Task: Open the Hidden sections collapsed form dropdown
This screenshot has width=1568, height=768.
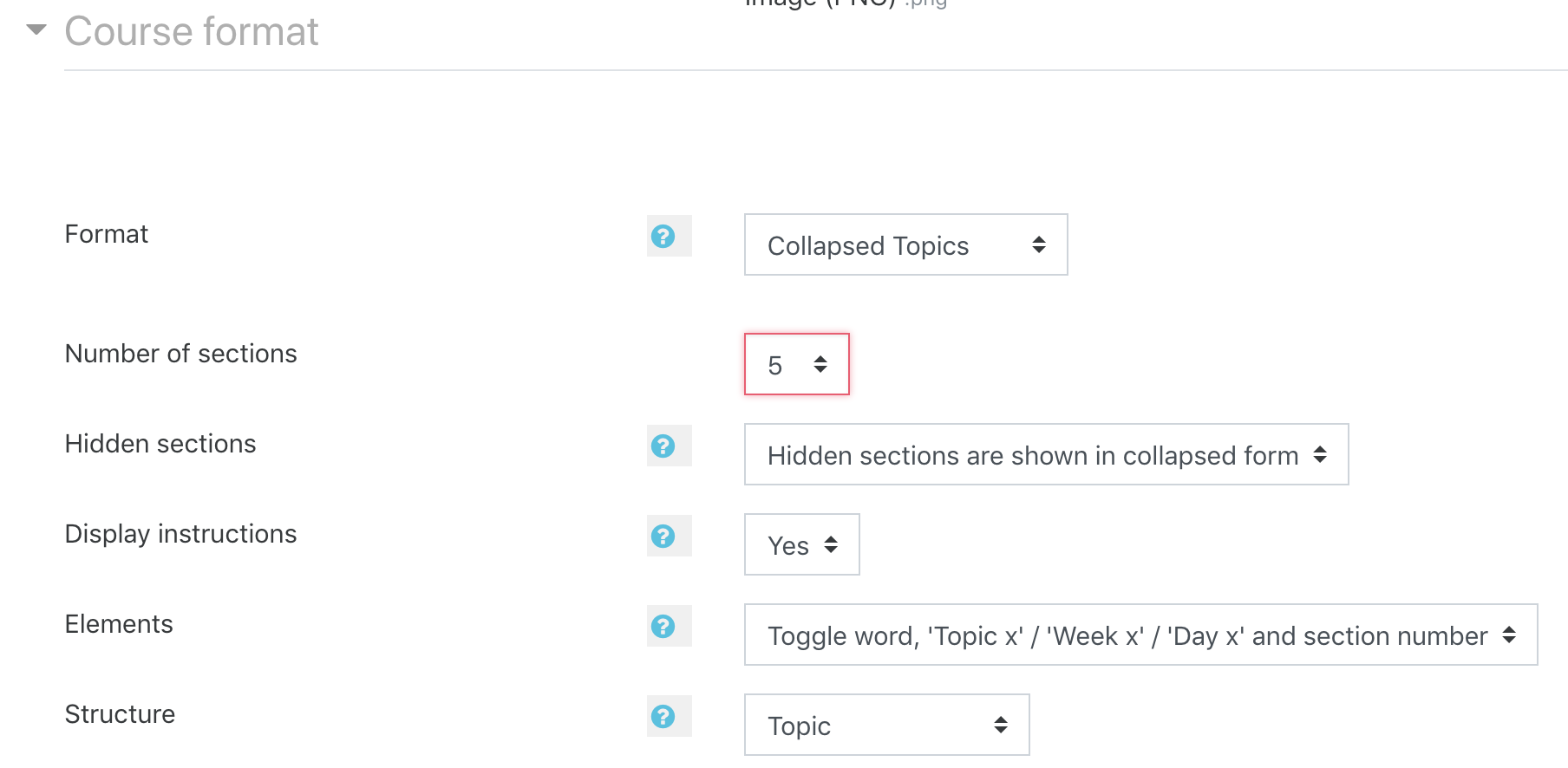Action: coord(1045,455)
